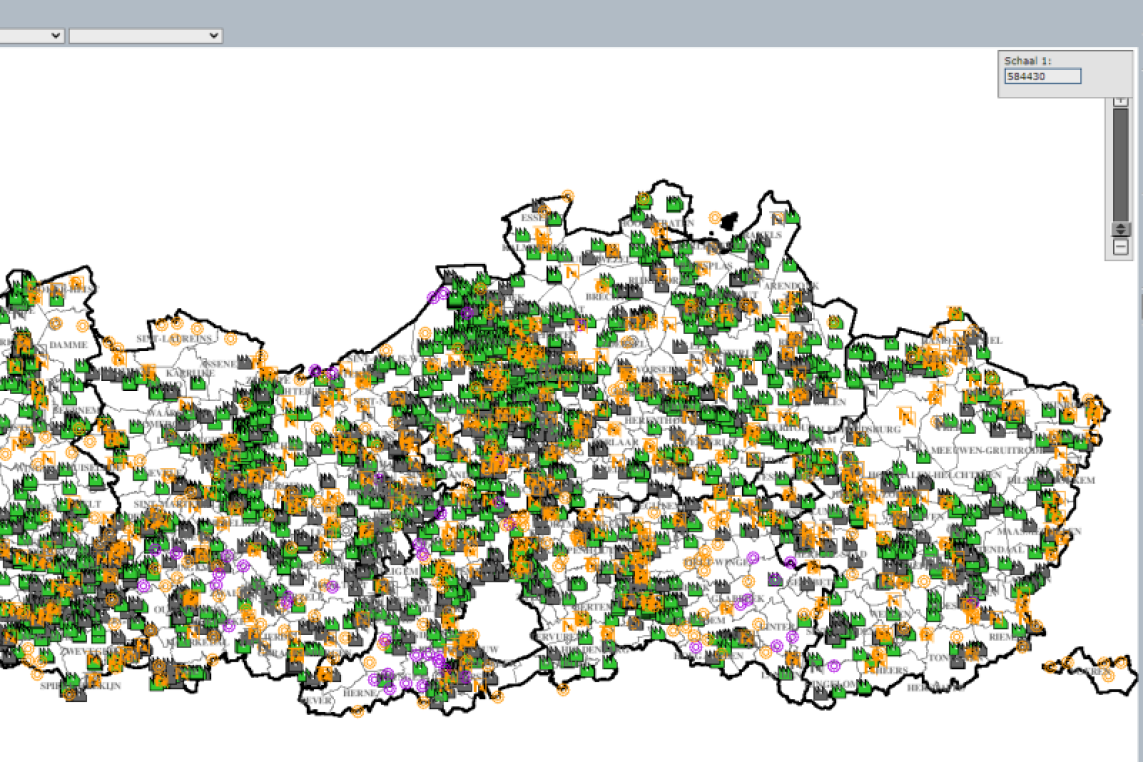This screenshot has height=762, width=1143.
Task: Select an orange circle marker near Tongeren
Action: (x=956, y=638)
